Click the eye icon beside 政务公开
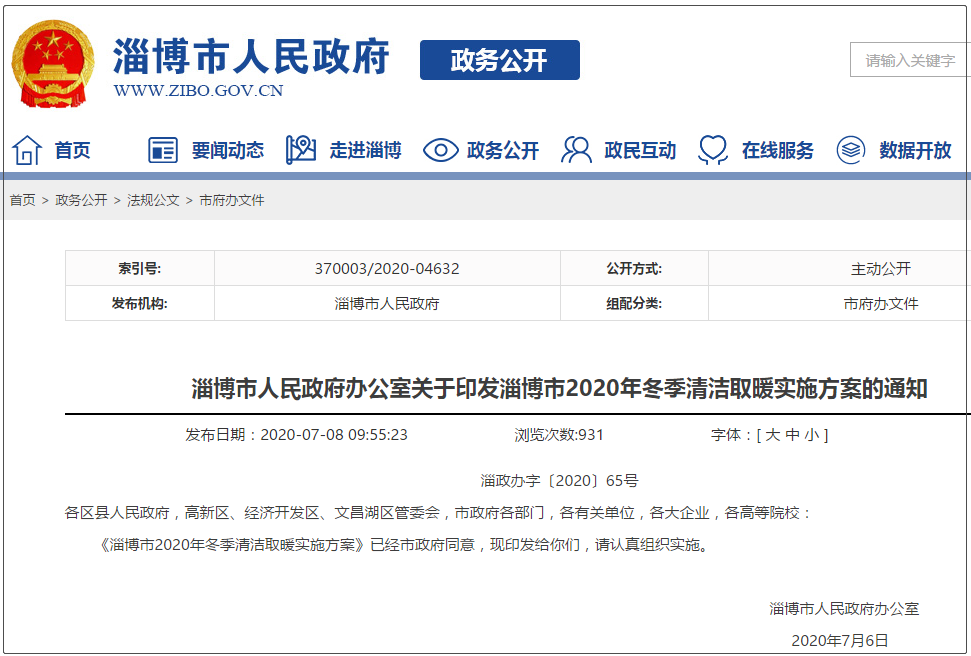 pos(440,150)
